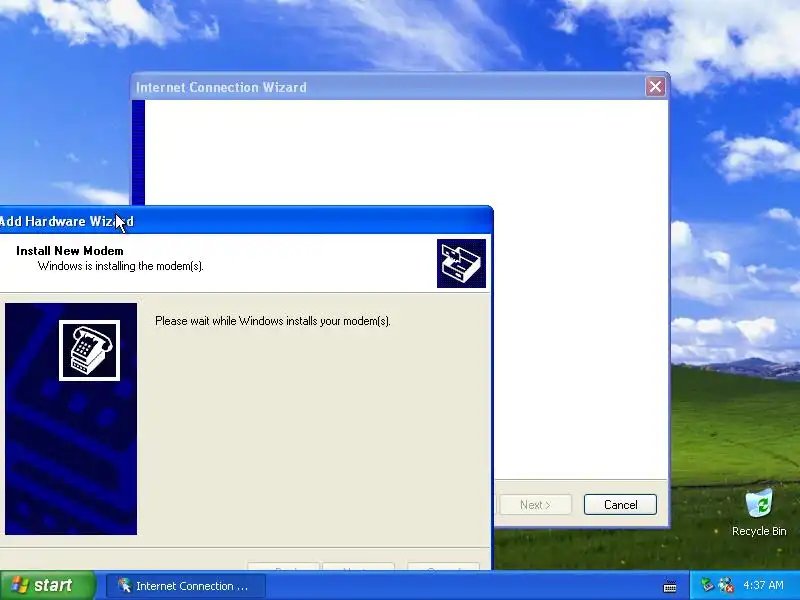The image size is (800, 600).
Task: Click the telephone modem image in the wizard
Action: pos(89,351)
